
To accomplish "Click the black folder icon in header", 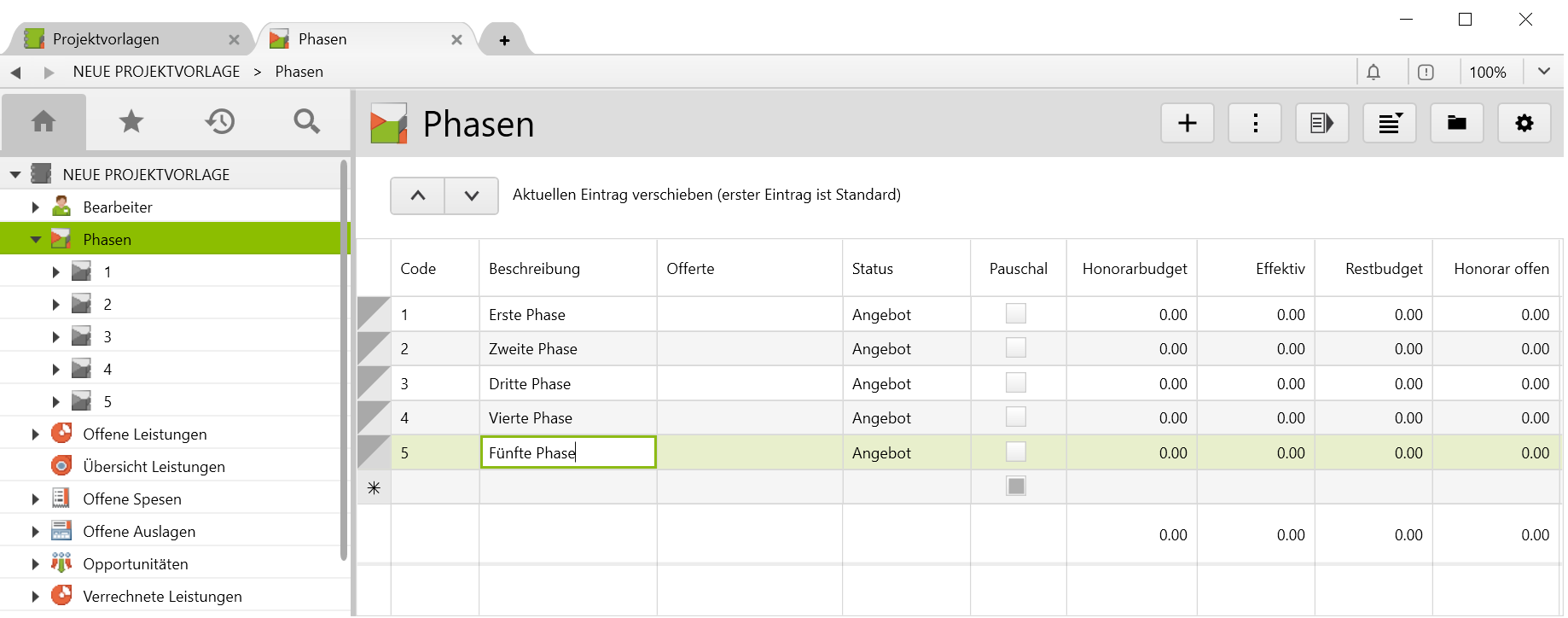I will tap(1456, 124).
